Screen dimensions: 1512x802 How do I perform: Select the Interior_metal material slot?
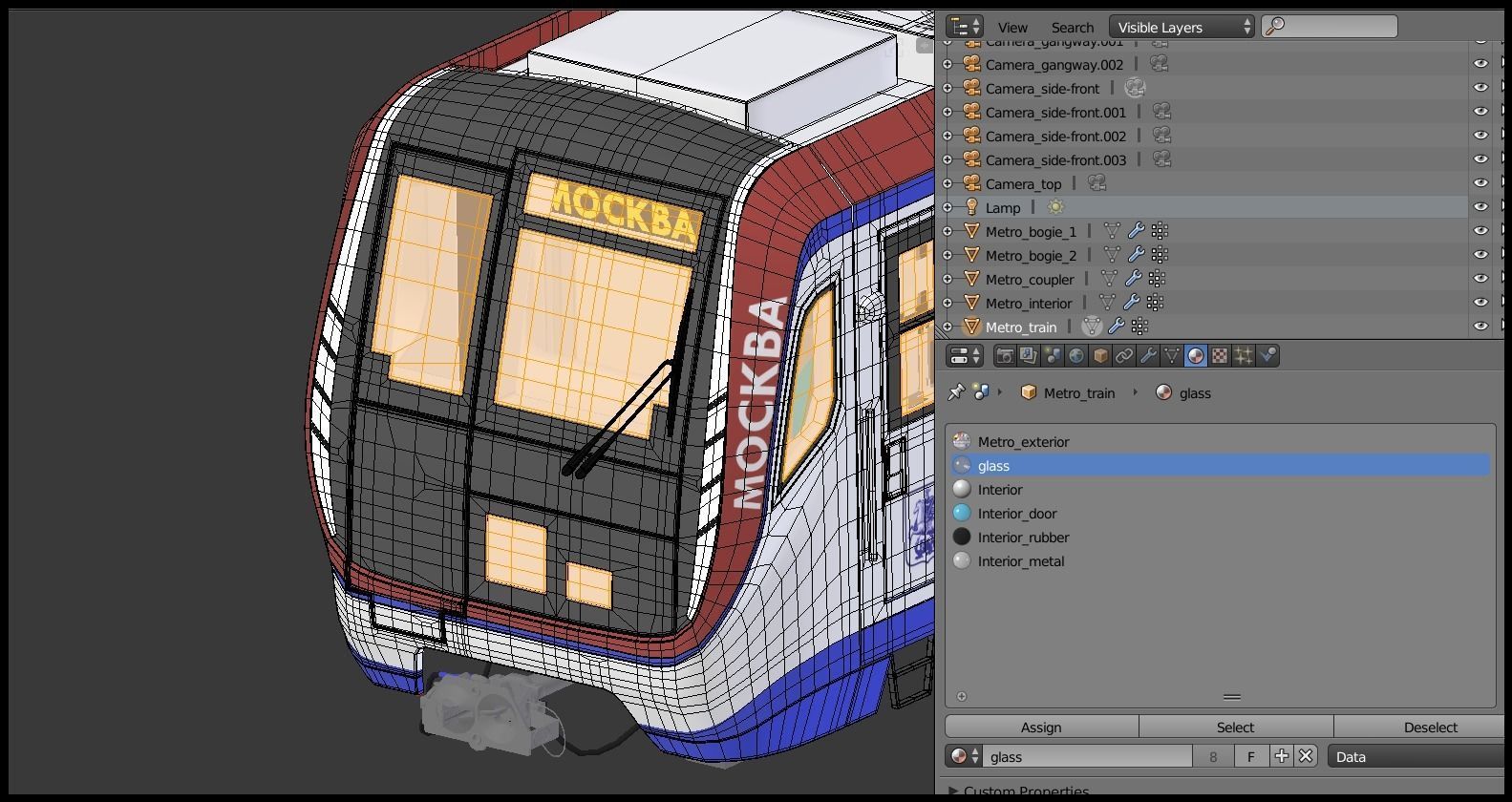(1221, 560)
